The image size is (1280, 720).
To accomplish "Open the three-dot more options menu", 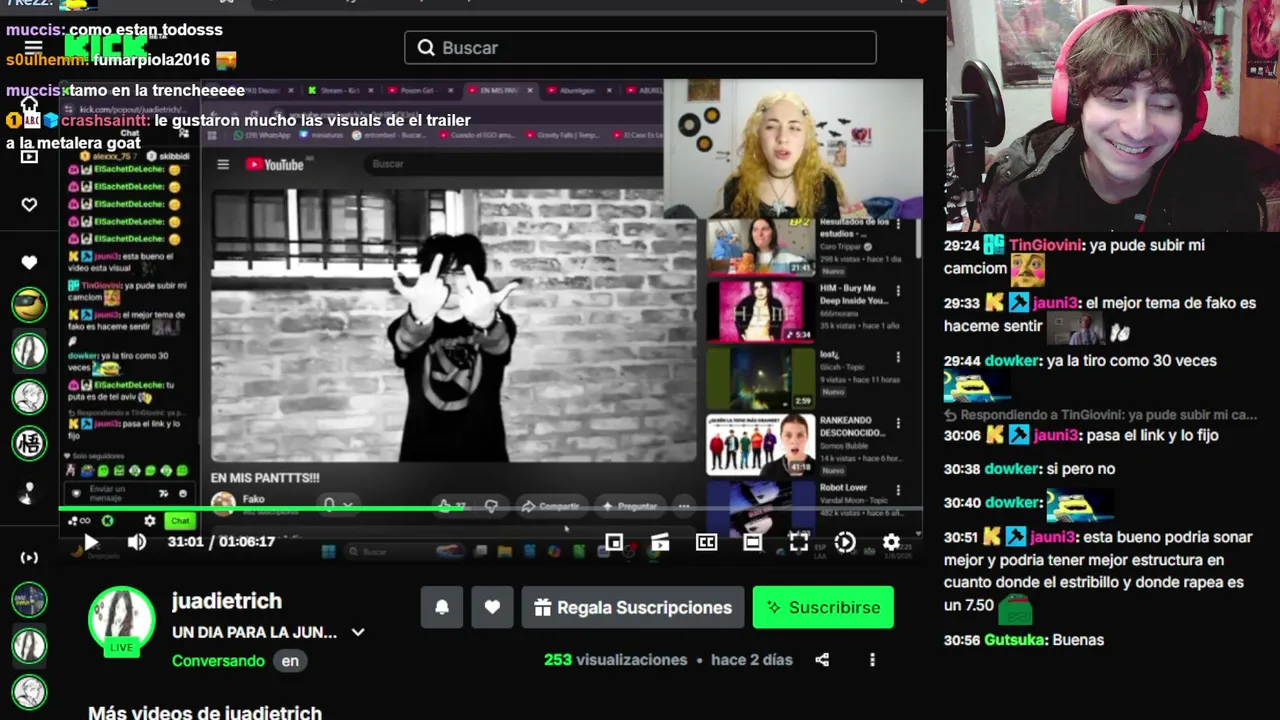I will tap(872, 660).
